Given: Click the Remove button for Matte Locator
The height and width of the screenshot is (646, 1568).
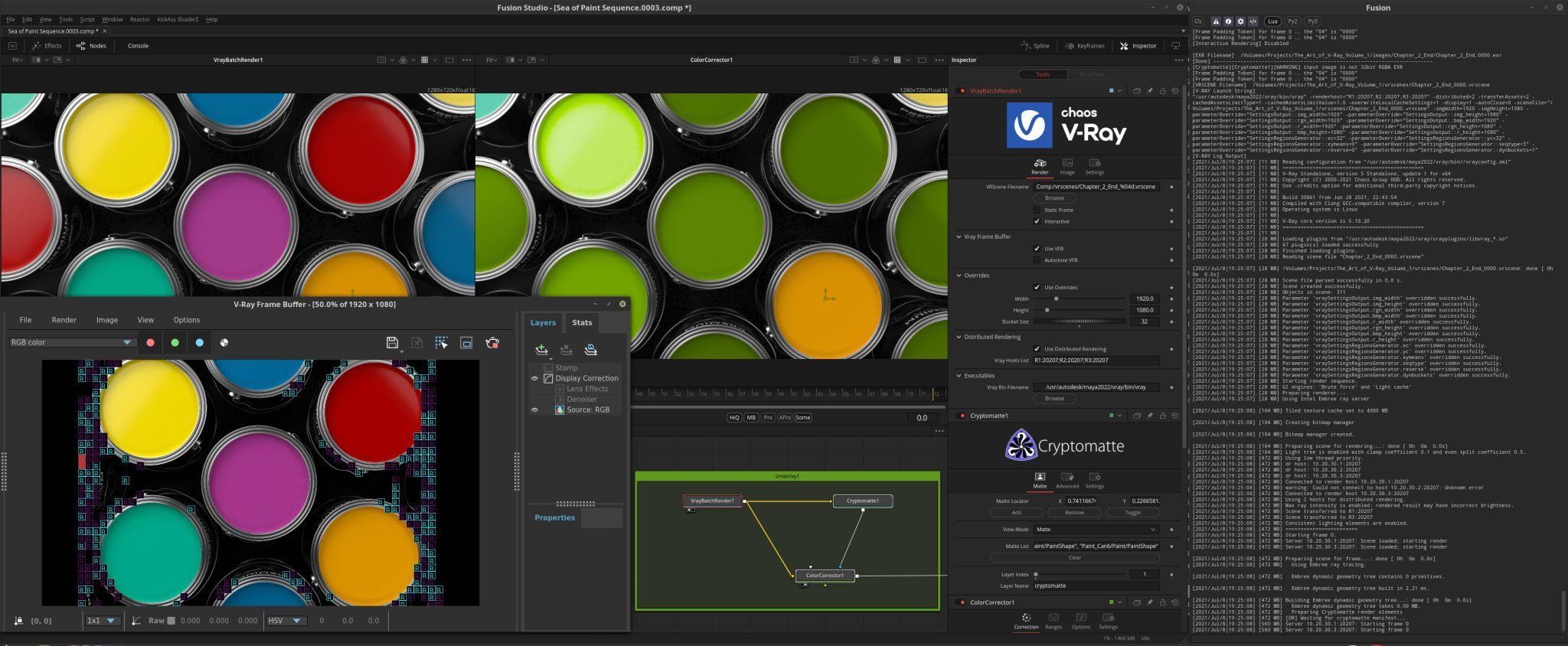Looking at the screenshot, I should point(1074,513).
